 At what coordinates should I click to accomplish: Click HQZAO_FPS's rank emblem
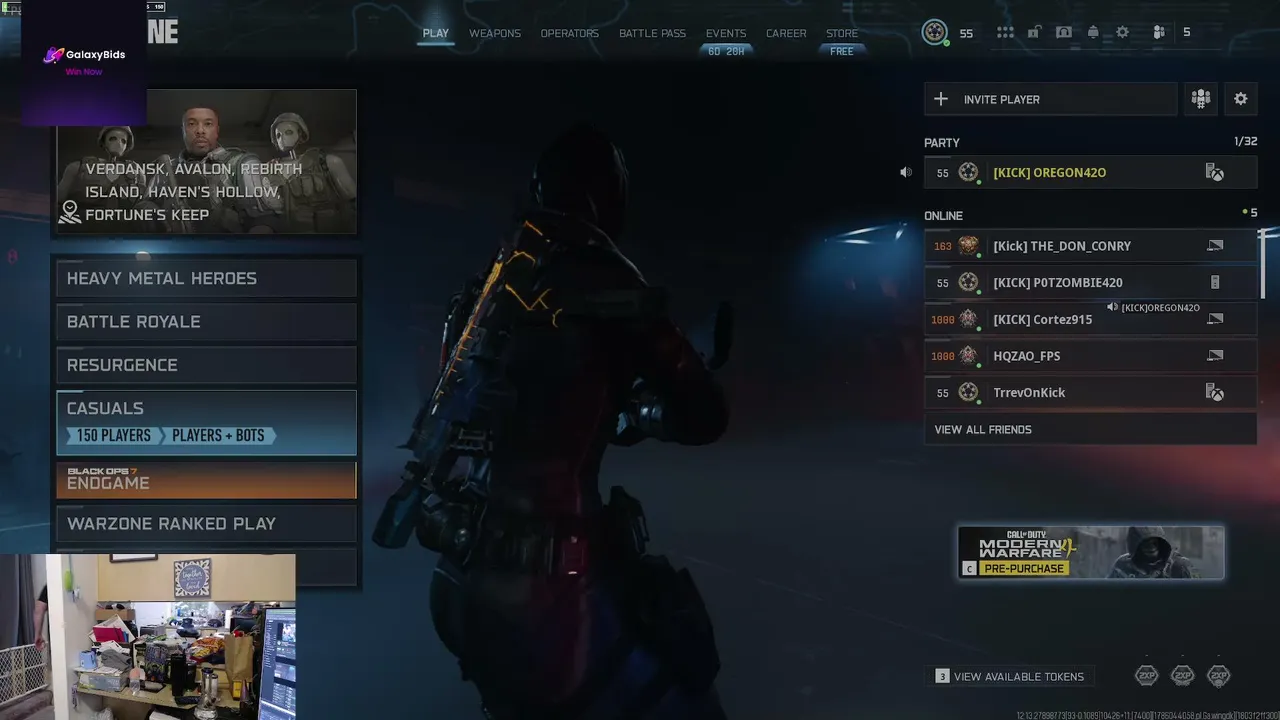[x=968, y=356]
